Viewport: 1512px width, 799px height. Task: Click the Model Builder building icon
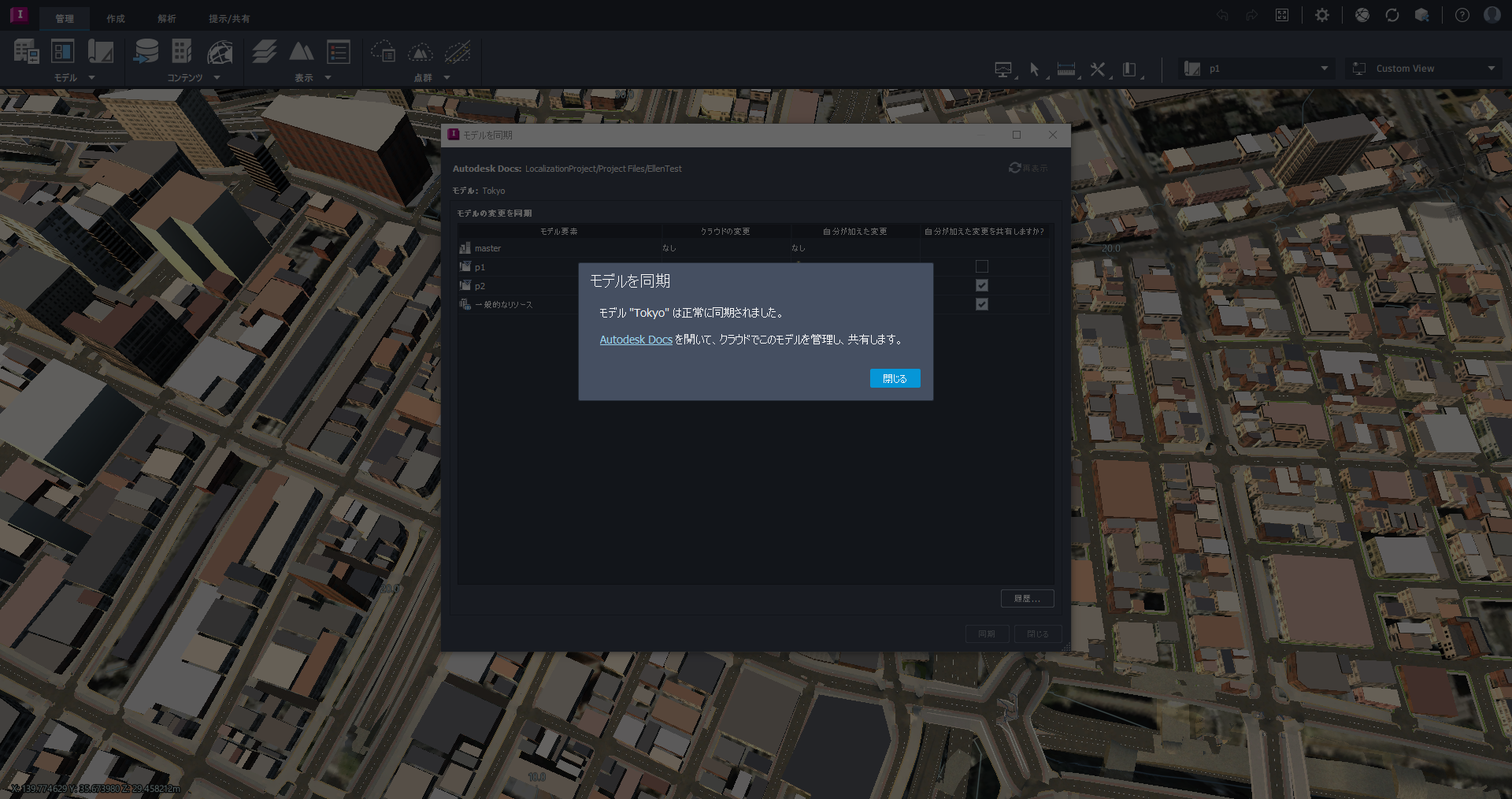coord(26,52)
